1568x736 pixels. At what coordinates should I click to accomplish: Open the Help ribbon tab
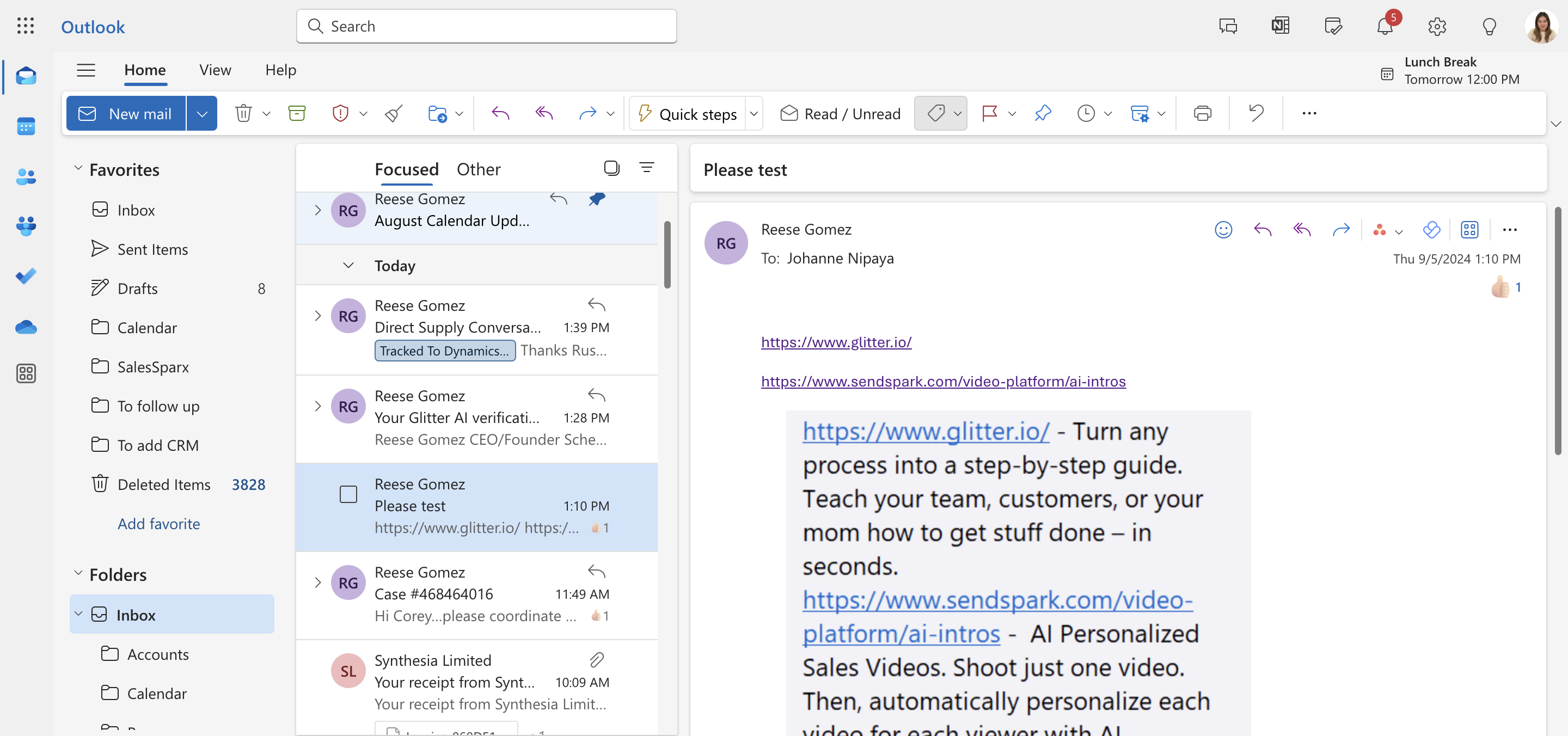point(280,70)
